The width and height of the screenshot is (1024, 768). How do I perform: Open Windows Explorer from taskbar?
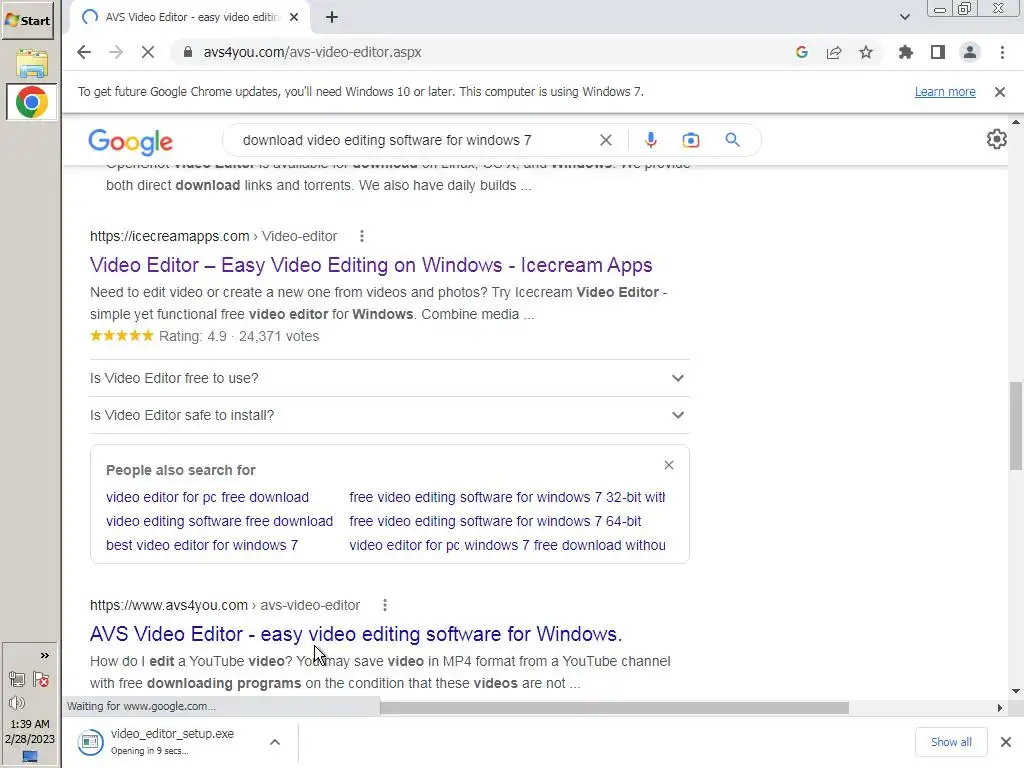point(31,64)
